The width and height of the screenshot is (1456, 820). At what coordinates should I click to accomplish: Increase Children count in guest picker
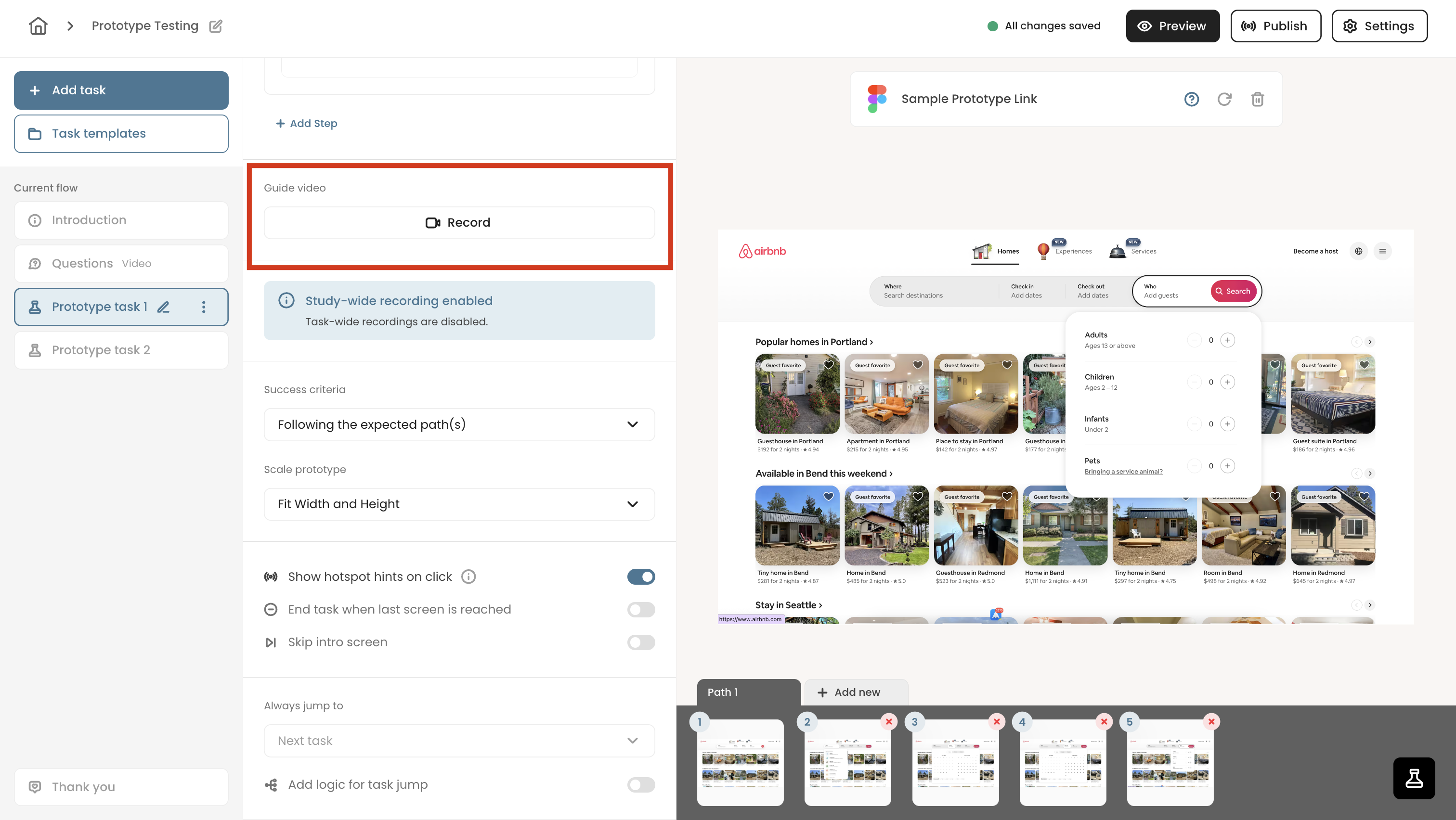click(x=1228, y=382)
